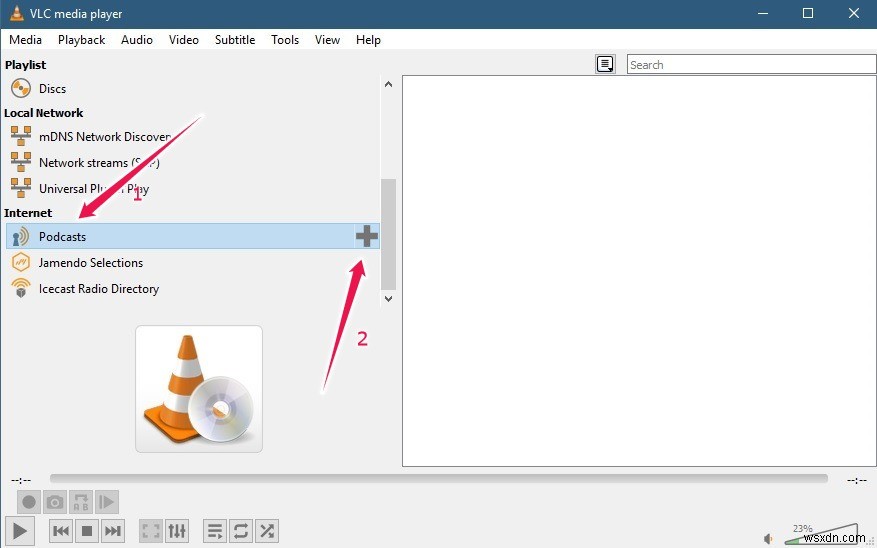The height and width of the screenshot is (548, 877).
Task: Click the Jamendo hexagon icon
Action: click(21, 262)
